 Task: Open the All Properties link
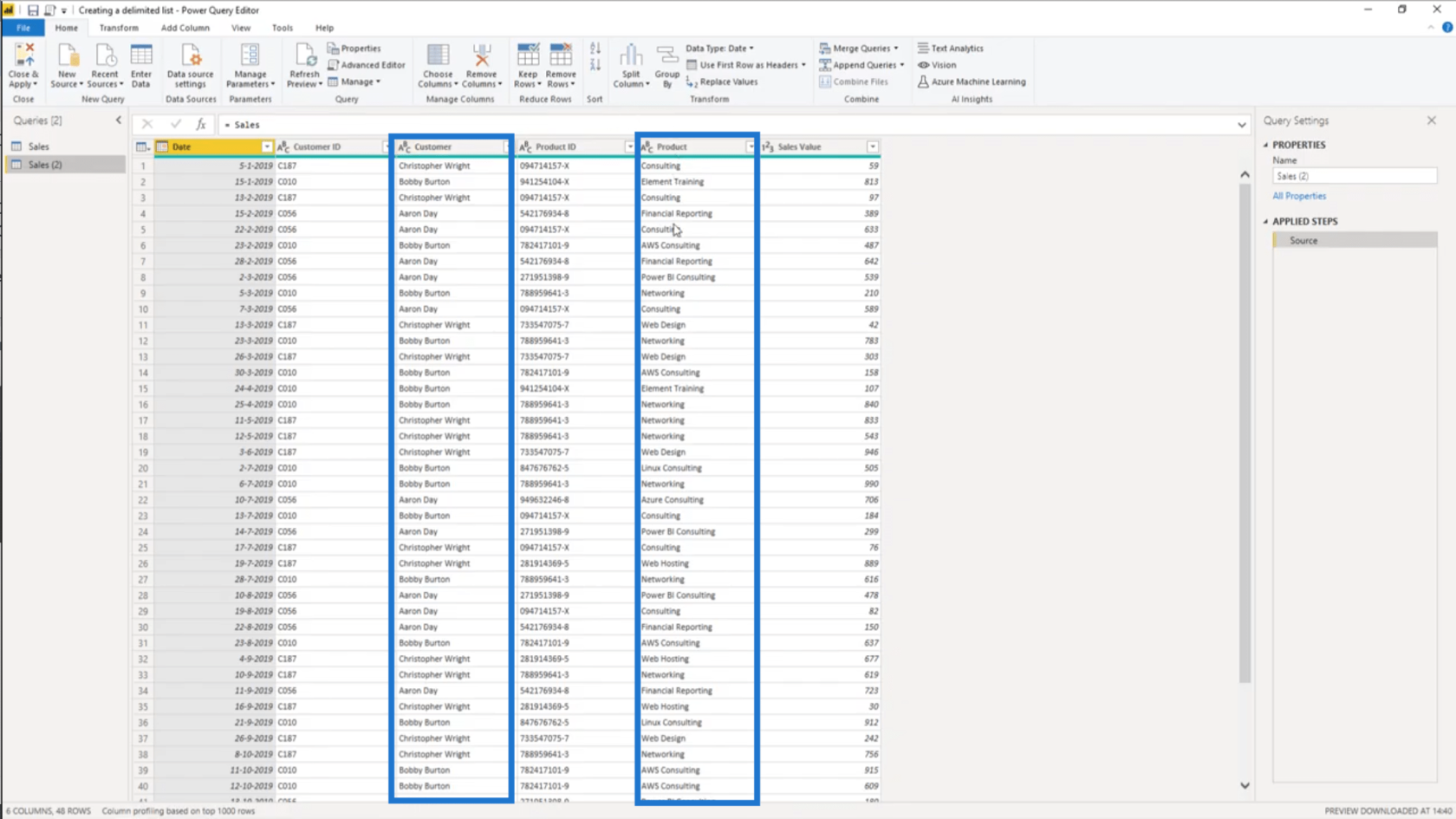(x=1299, y=196)
